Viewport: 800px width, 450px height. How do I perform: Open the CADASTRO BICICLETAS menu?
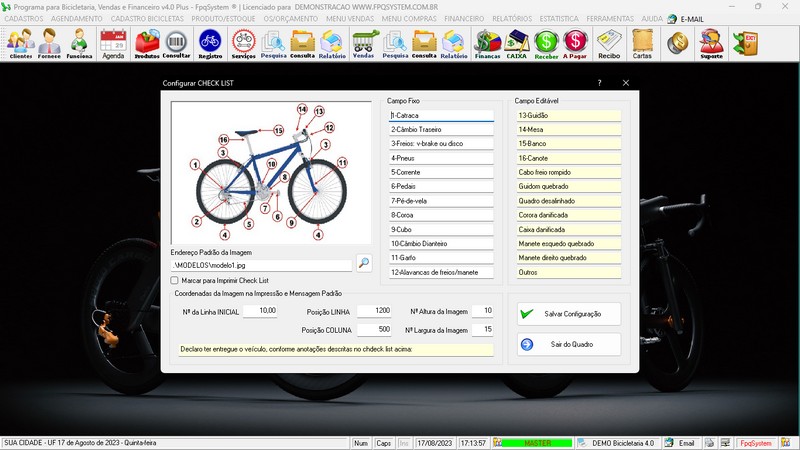[x=147, y=18]
